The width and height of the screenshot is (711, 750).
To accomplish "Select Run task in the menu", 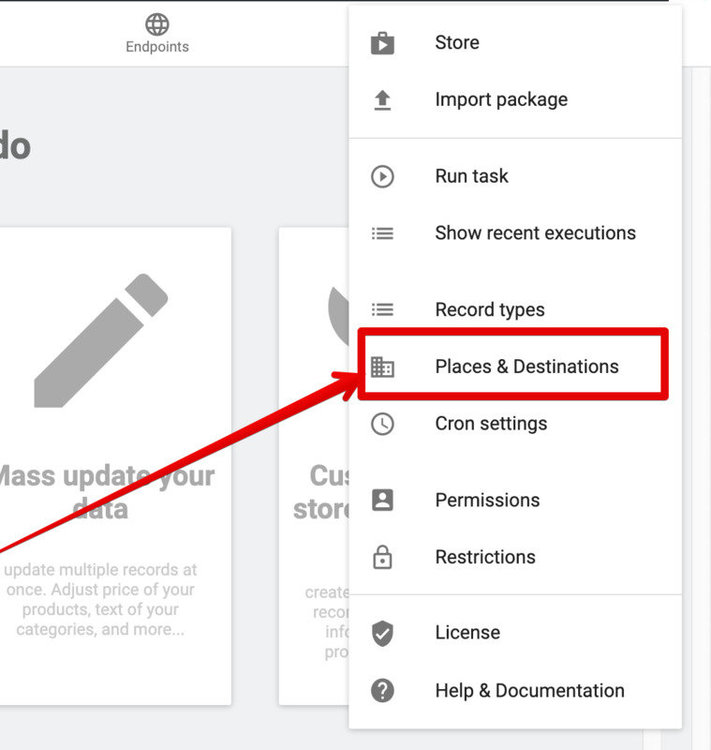I will (471, 177).
